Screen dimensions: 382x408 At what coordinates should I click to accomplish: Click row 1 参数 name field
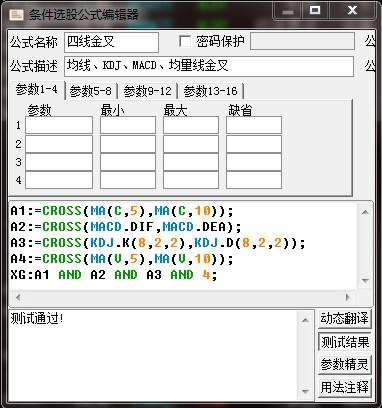coord(59,125)
